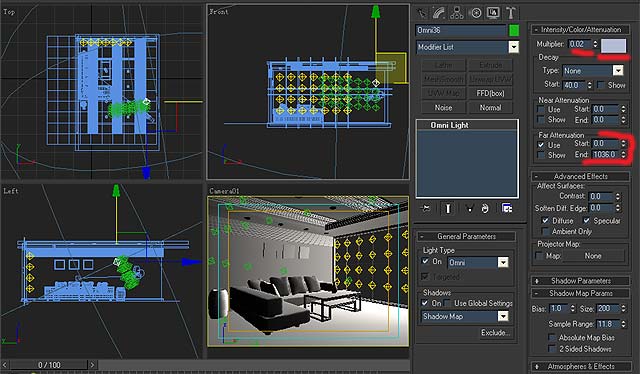Screen dimensions: 640x374
Task: Toggle Far Attenuation Use checkbox
Action: [x=541, y=145]
